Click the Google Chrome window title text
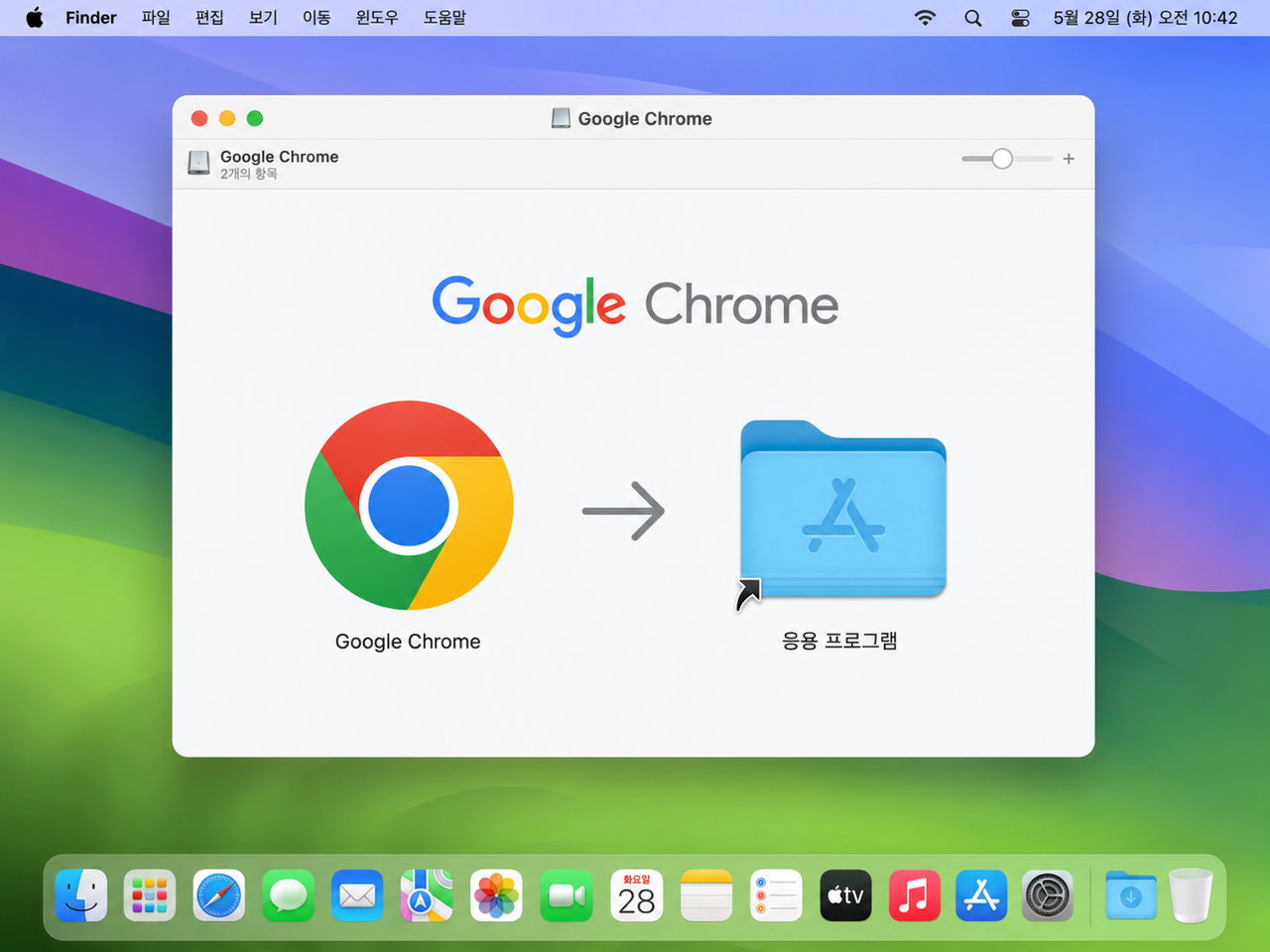The width and height of the screenshot is (1270, 952). coord(645,119)
